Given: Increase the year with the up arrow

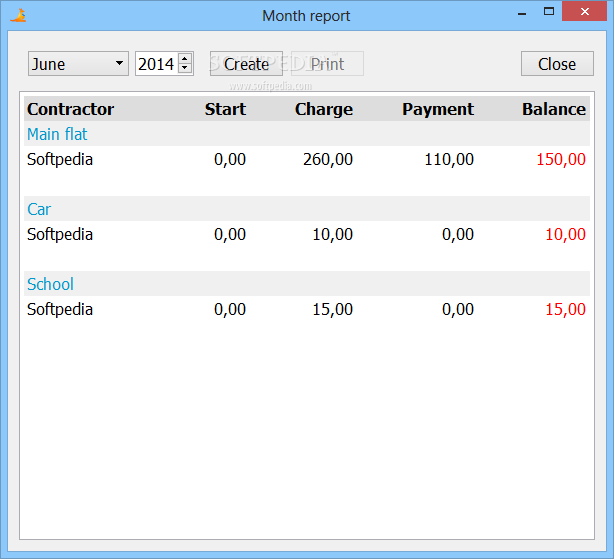Looking at the screenshot, I should [185, 58].
